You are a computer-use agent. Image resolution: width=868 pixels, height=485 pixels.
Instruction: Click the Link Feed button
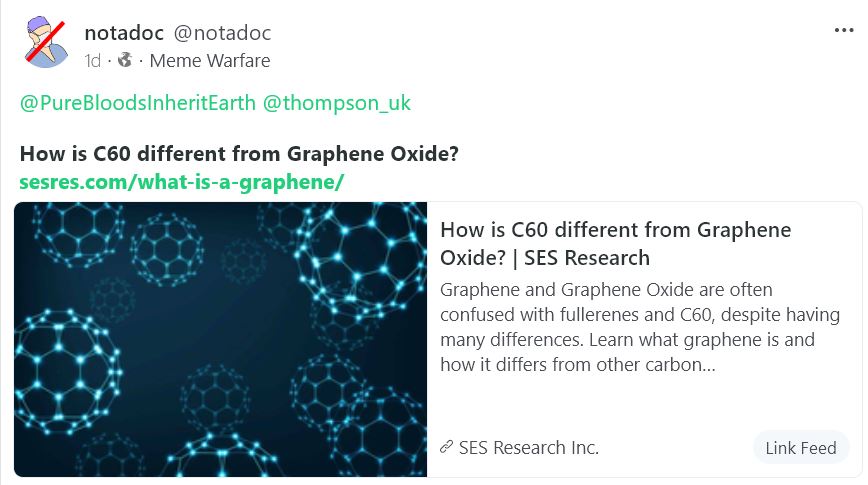[x=800, y=448]
